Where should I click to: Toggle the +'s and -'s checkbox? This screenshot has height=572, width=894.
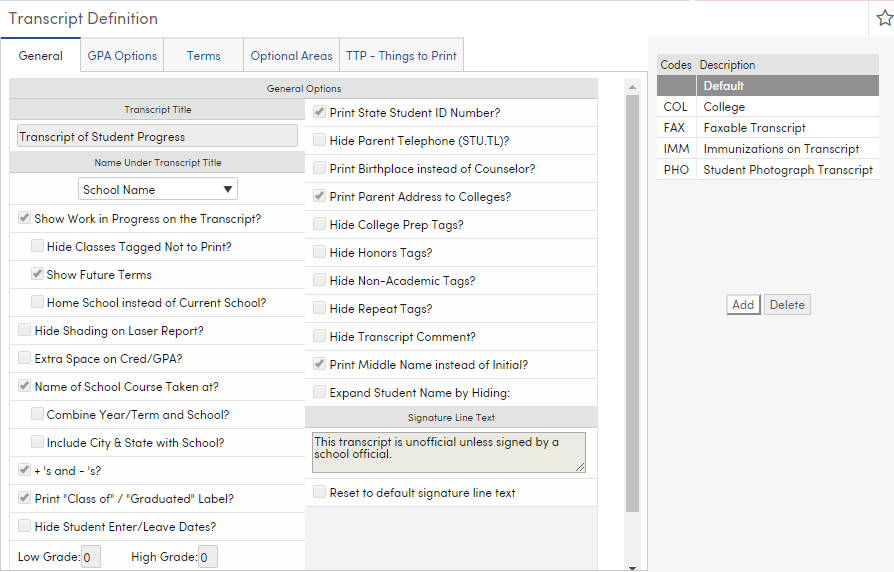[x=24, y=469]
